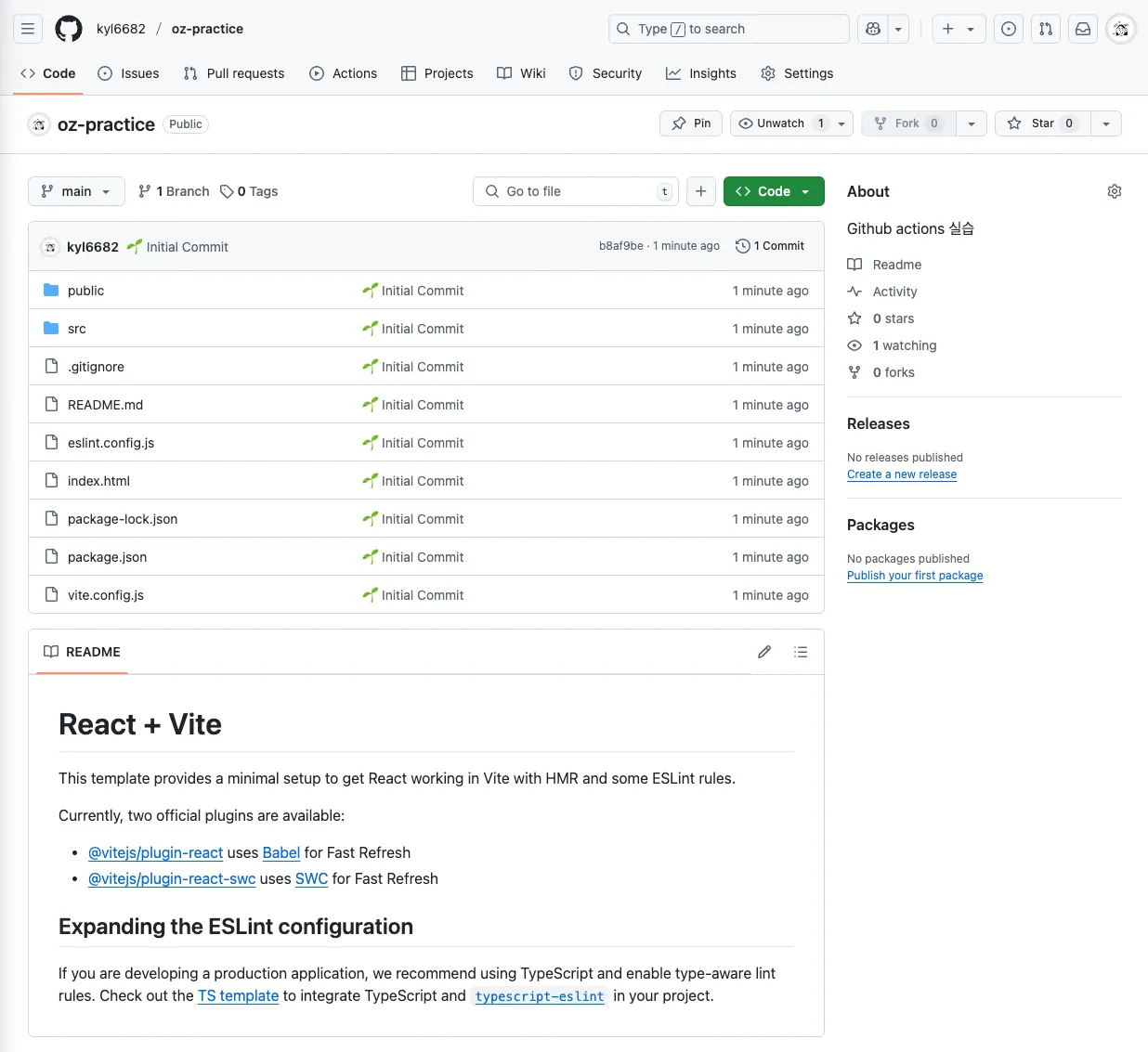Open the green Code clone dropdown

tap(774, 191)
